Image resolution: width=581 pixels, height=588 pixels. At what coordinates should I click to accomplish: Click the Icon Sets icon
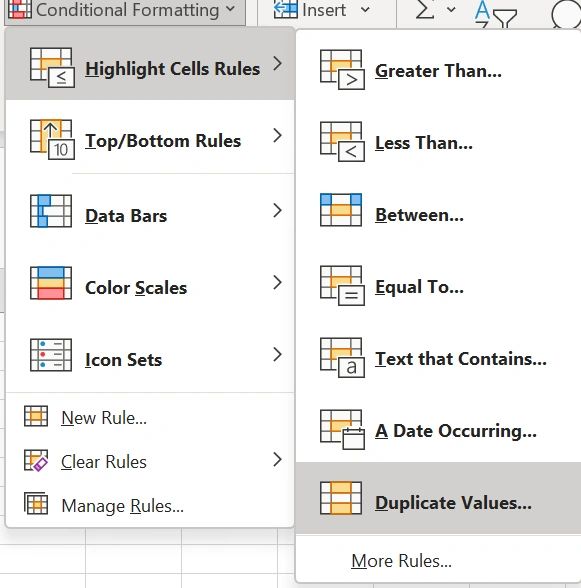51,355
